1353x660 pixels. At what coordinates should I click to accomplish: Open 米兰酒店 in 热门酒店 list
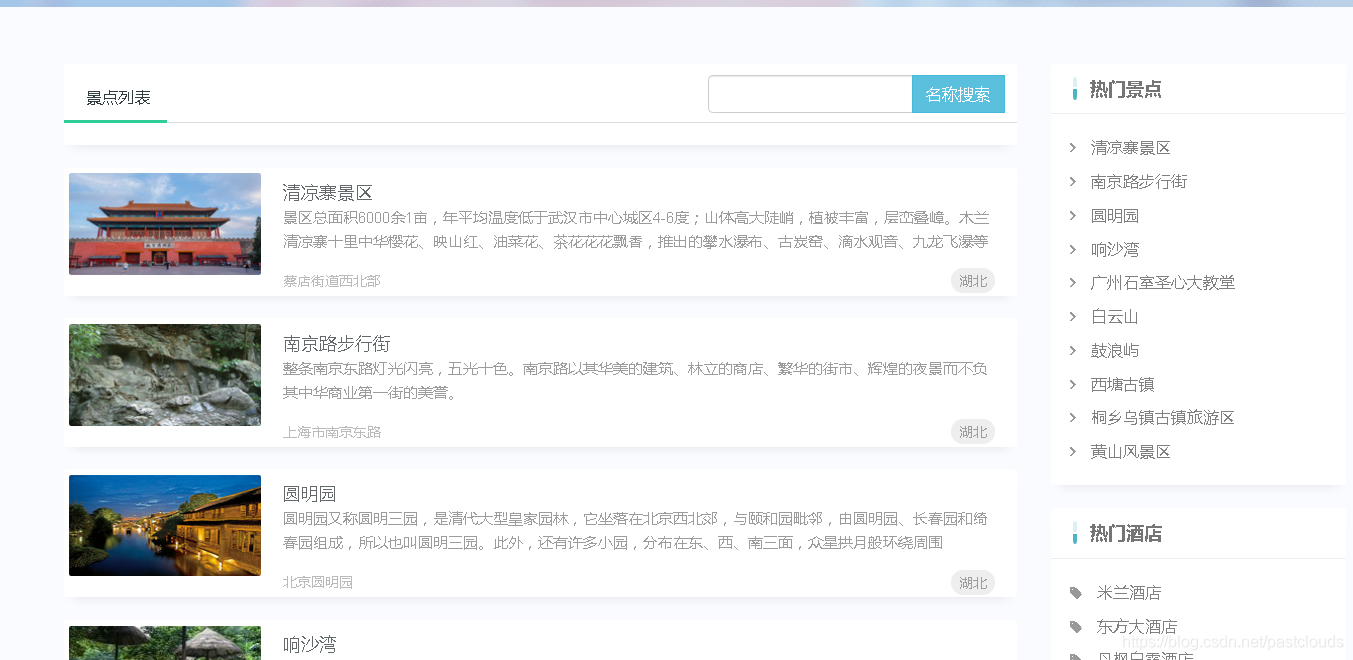[1129, 593]
